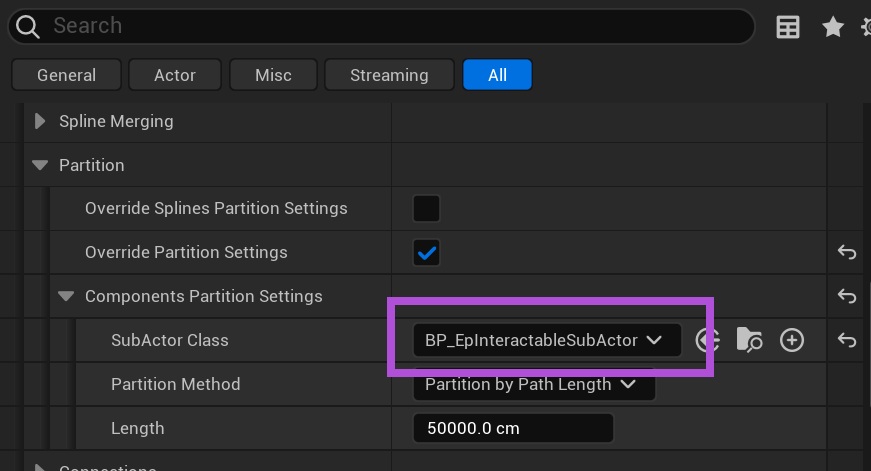The image size is (871, 471).
Task: Click the star favorites icon
Action: click(x=833, y=27)
